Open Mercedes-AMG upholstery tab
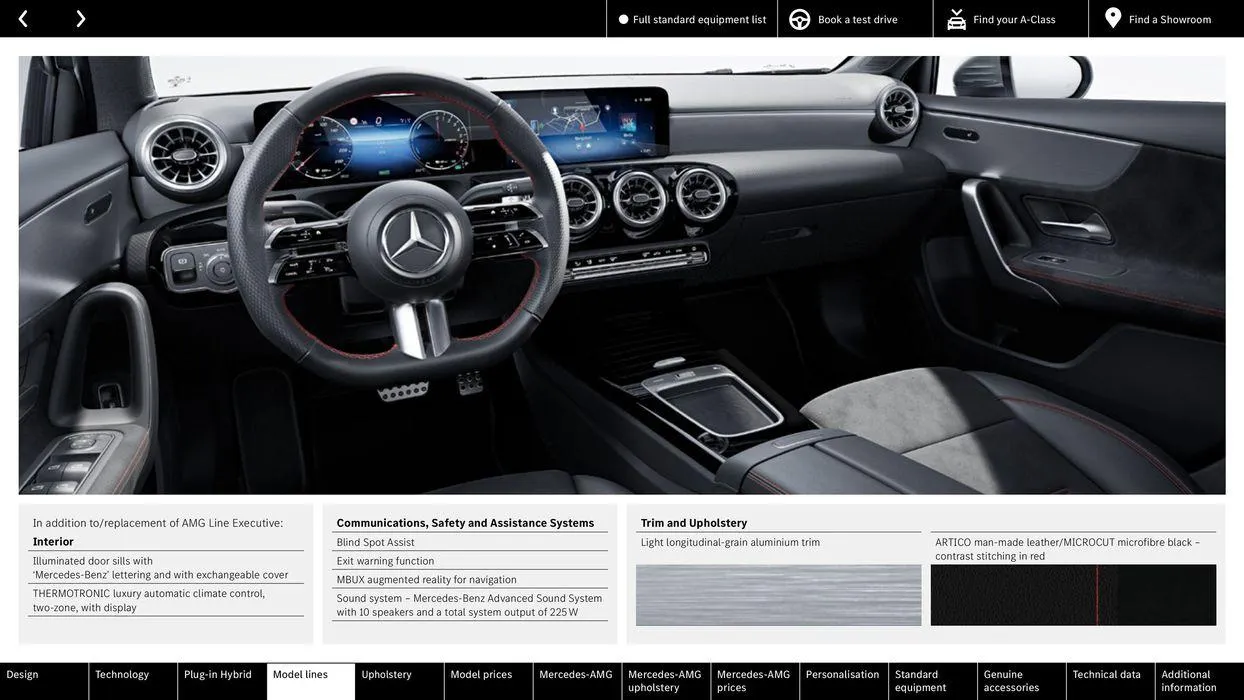Viewport: 1244px width, 700px height. (x=665, y=681)
